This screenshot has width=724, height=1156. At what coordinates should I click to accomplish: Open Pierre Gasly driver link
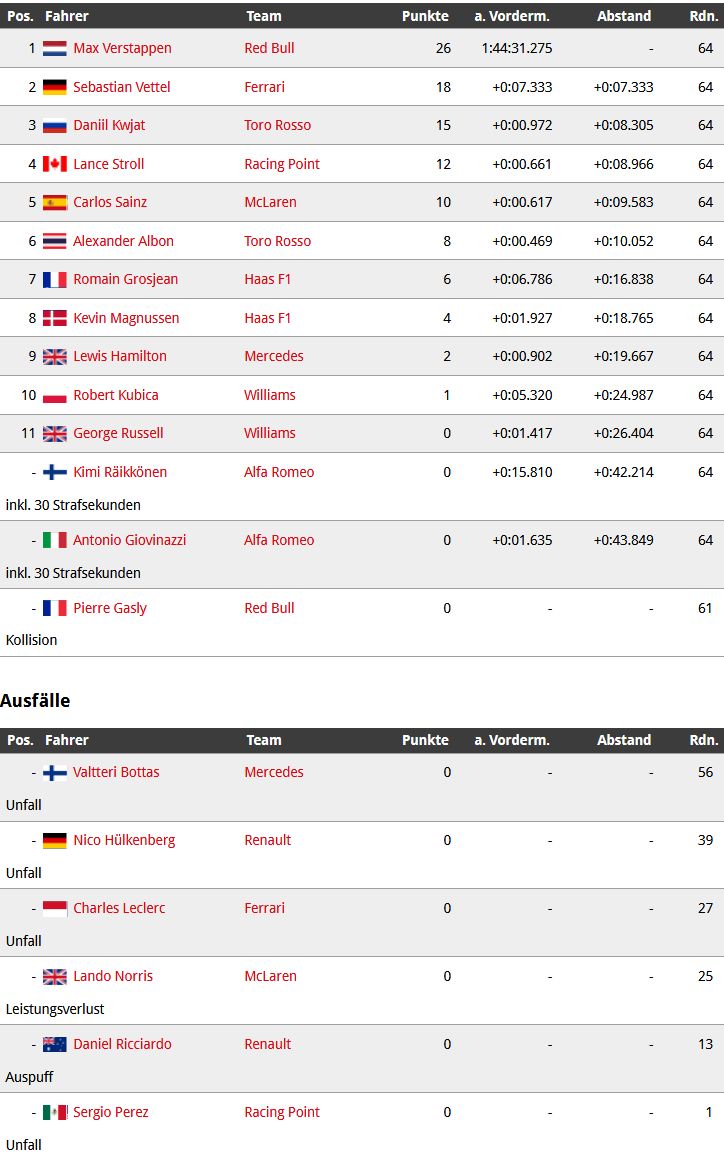tap(110, 608)
